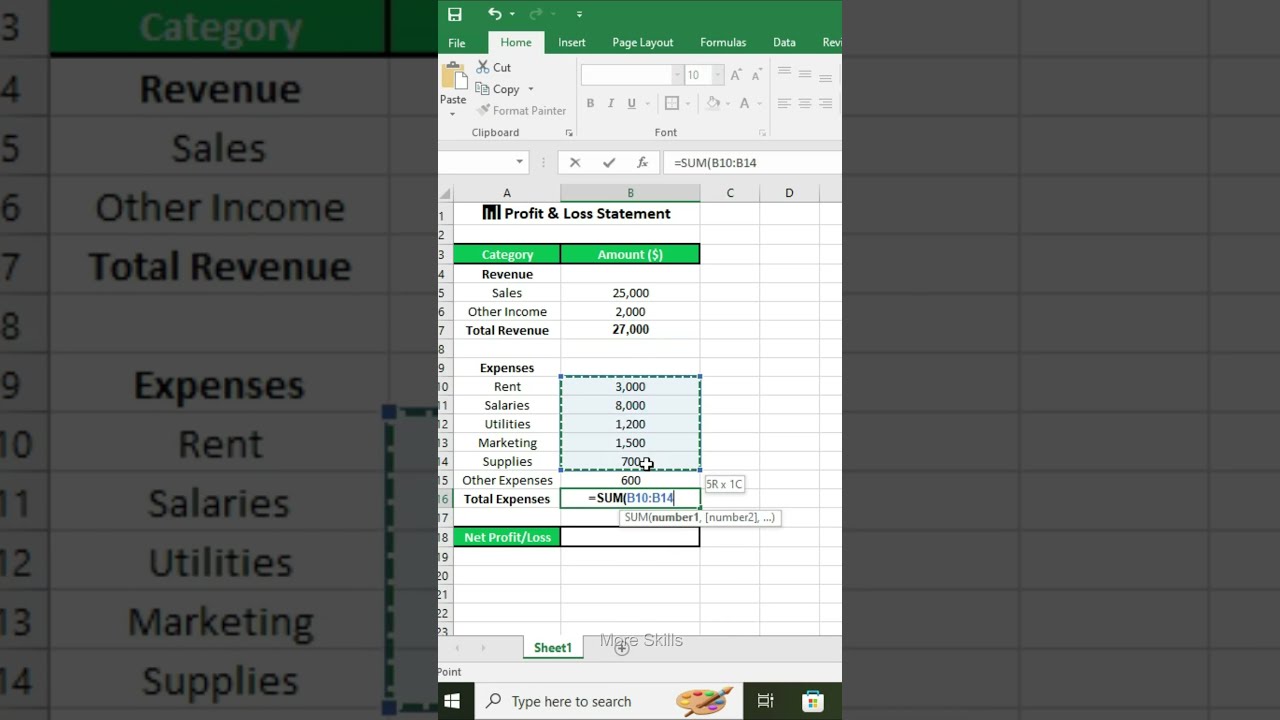The image size is (1280, 720).
Task: Center text horizontally
Action: (805, 103)
